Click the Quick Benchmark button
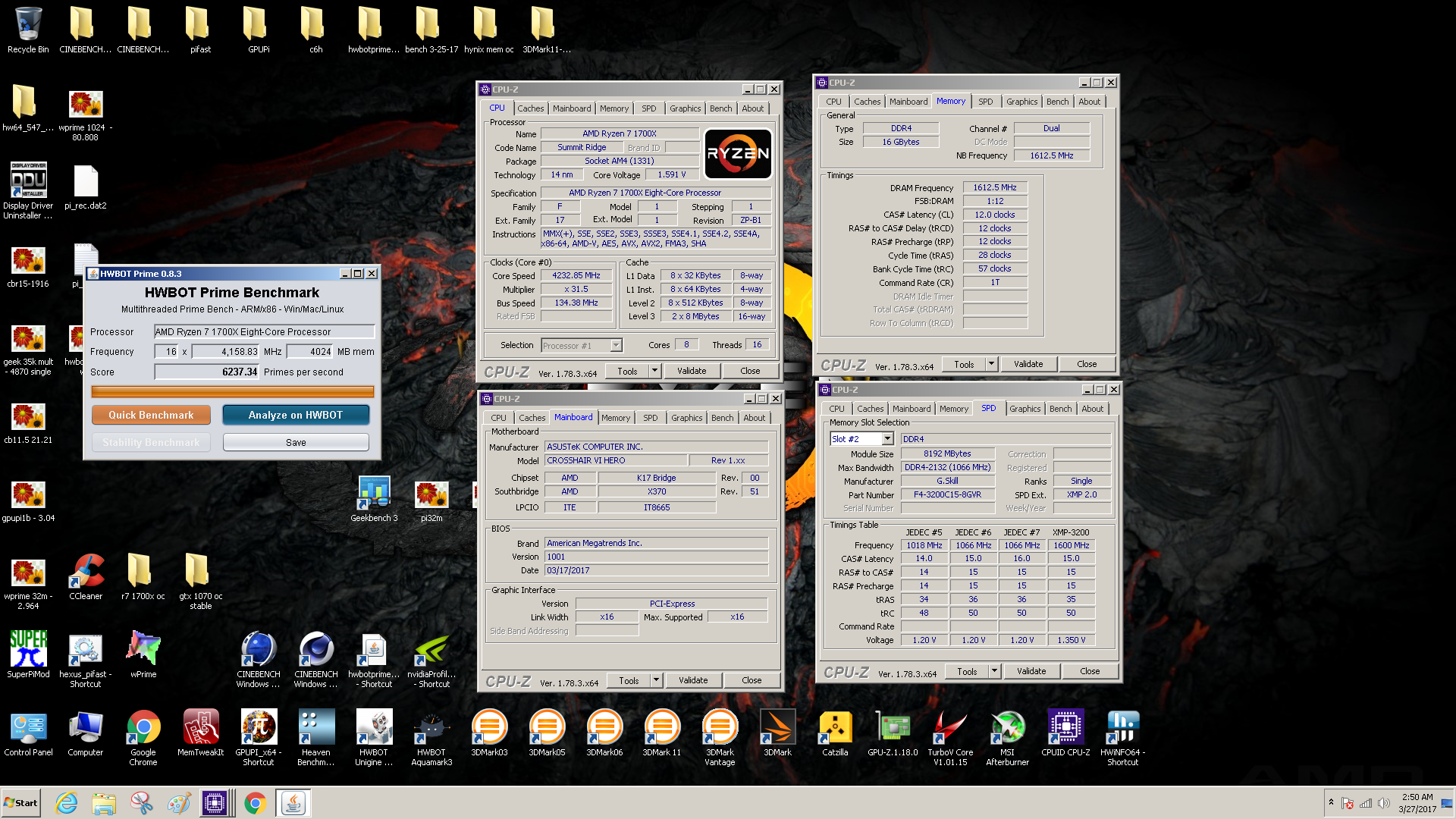1456x819 pixels. tap(151, 415)
